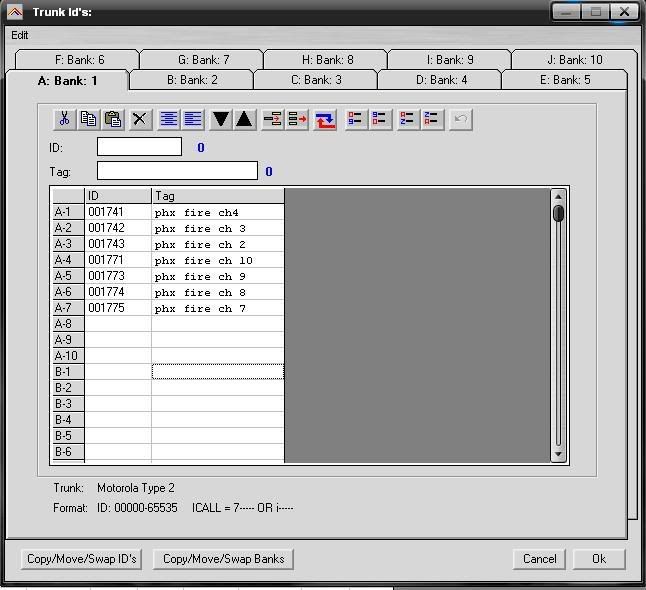Select ID cell 001742

pos(118,228)
